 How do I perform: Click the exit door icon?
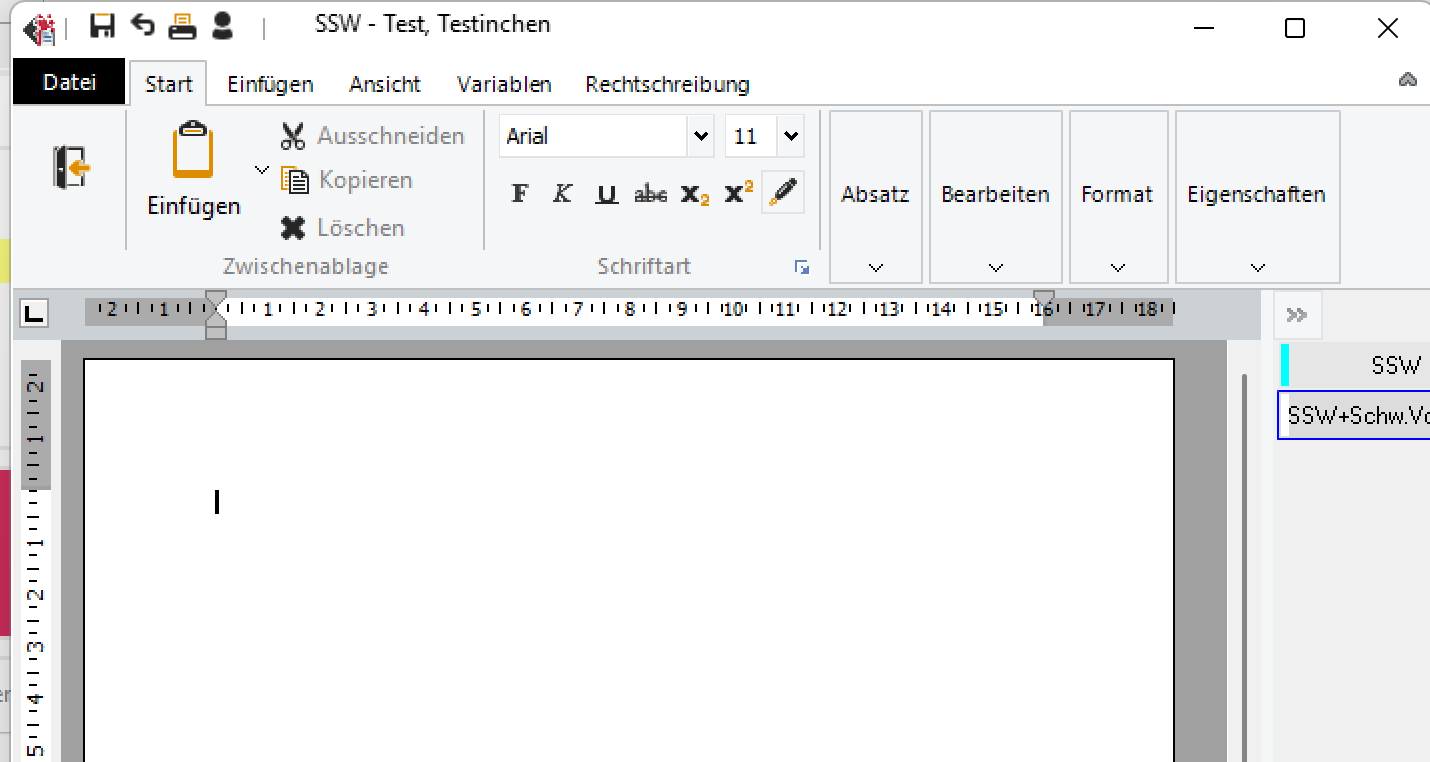point(71,167)
